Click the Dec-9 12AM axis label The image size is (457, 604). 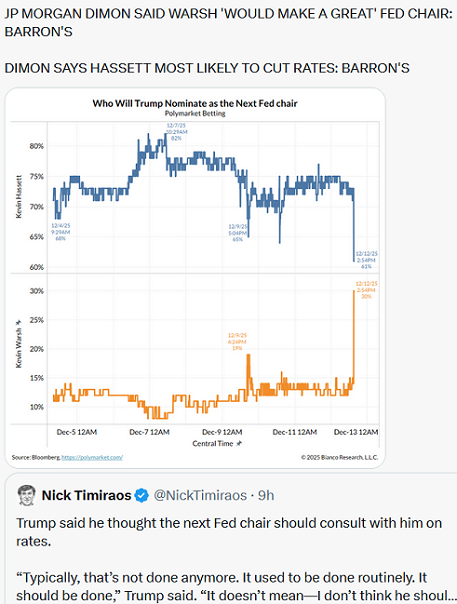(222, 432)
